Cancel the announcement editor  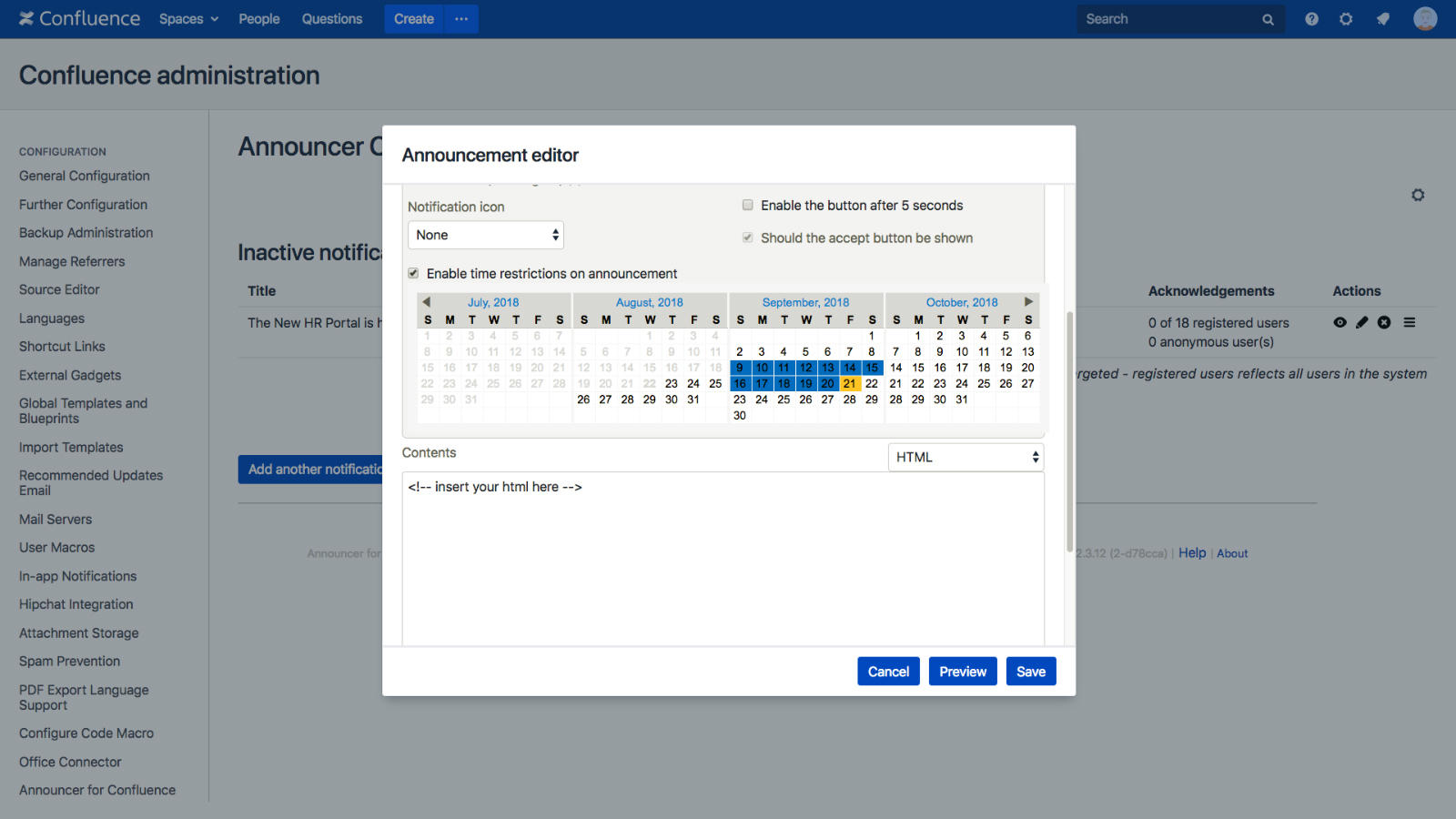pos(888,672)
